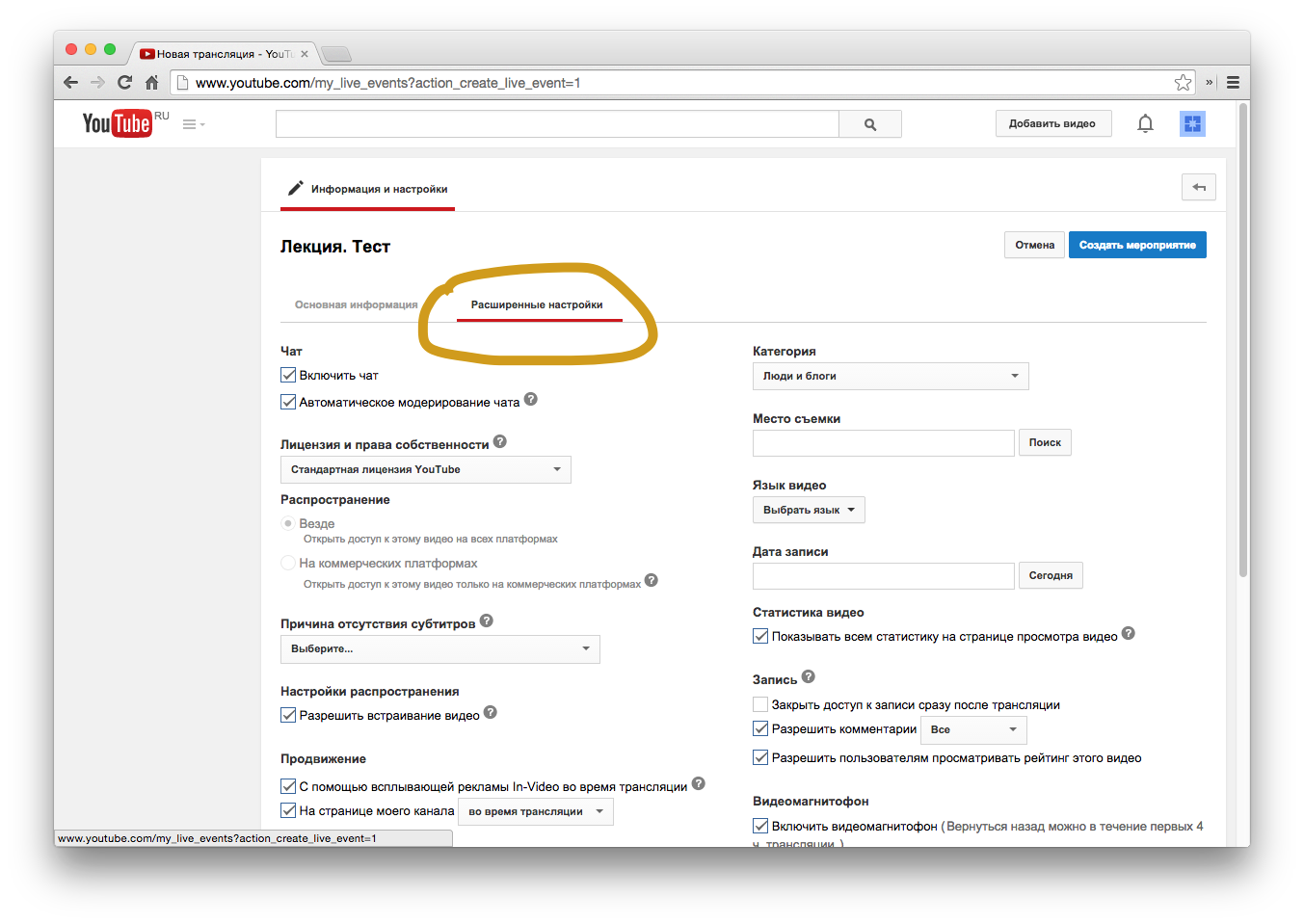
Task: Expand the Люди и блоги category dropdown
Action: pos(890,376)
